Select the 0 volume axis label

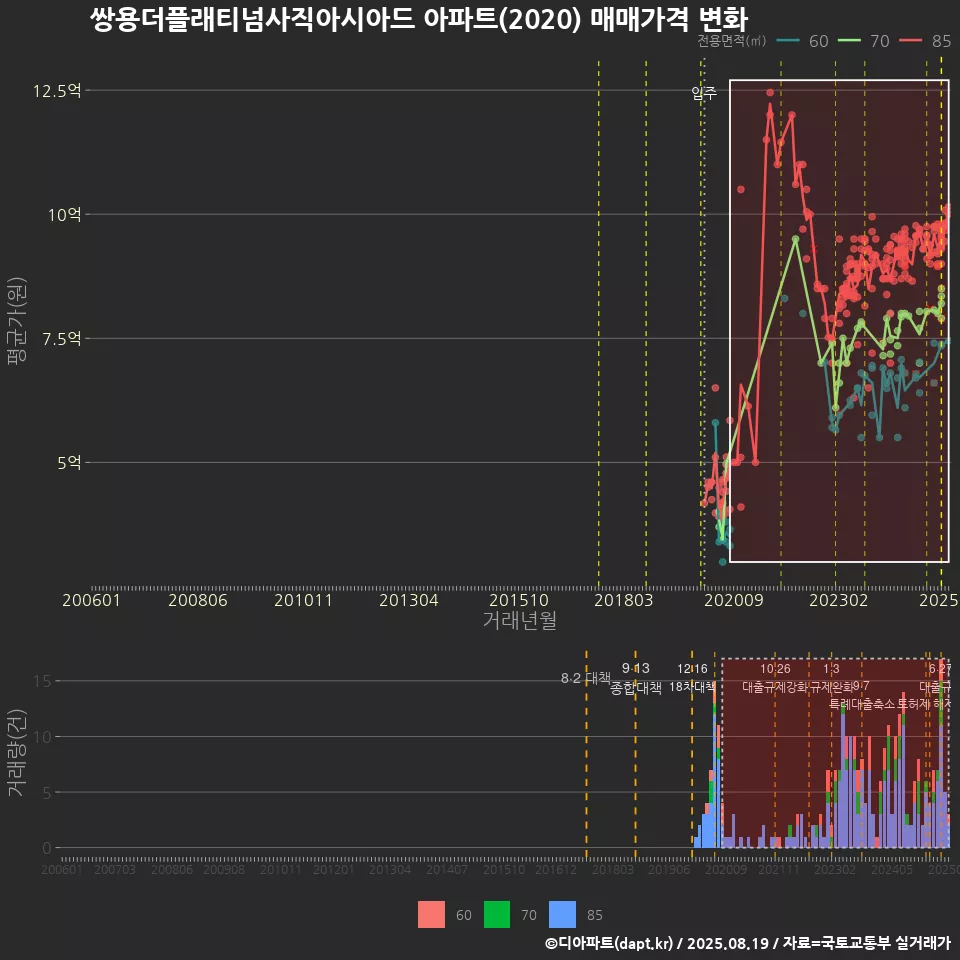coord(47,849)
